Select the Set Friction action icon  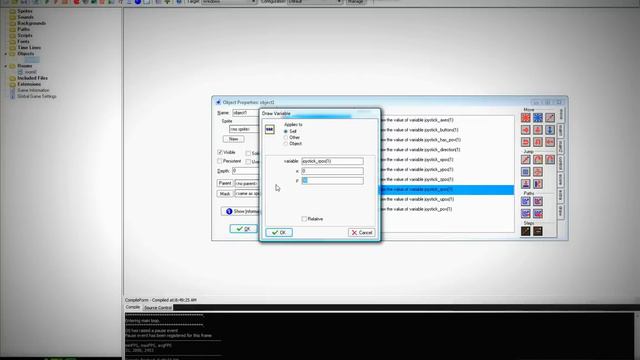click(550, 142)
